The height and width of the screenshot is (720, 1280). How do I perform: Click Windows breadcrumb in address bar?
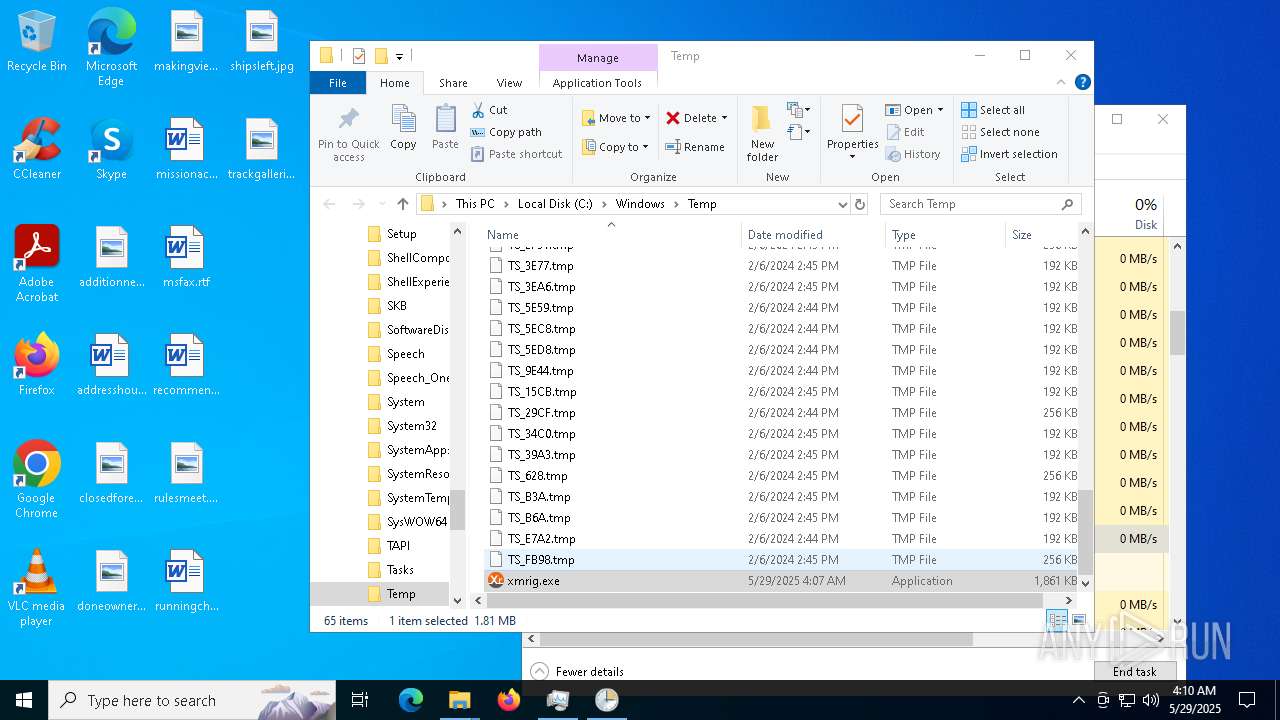[x=640, y=204]
